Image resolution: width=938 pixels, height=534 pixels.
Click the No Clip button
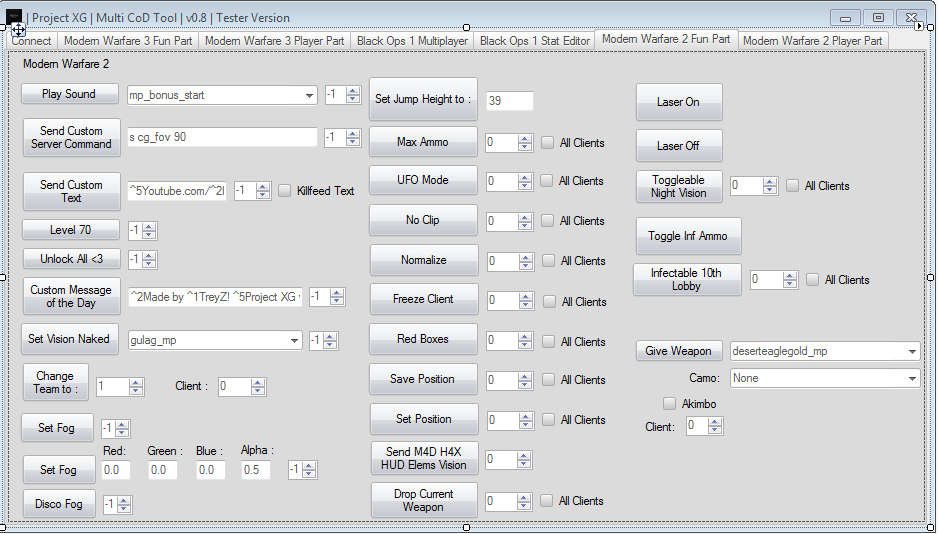pos(423,220)
